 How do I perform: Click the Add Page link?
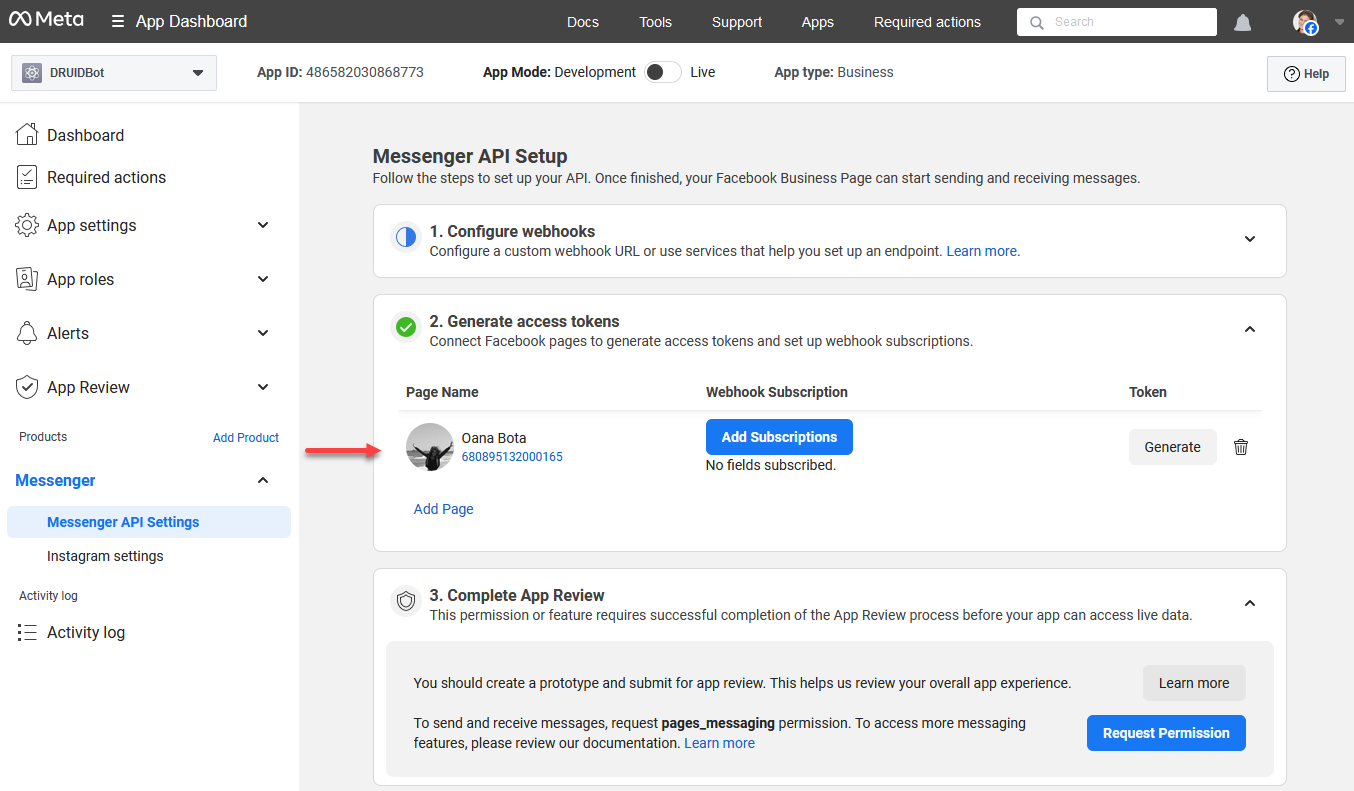[444, 509]
